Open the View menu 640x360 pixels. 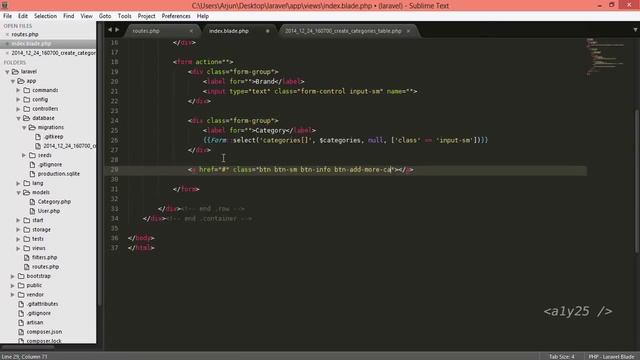point(87,16)
